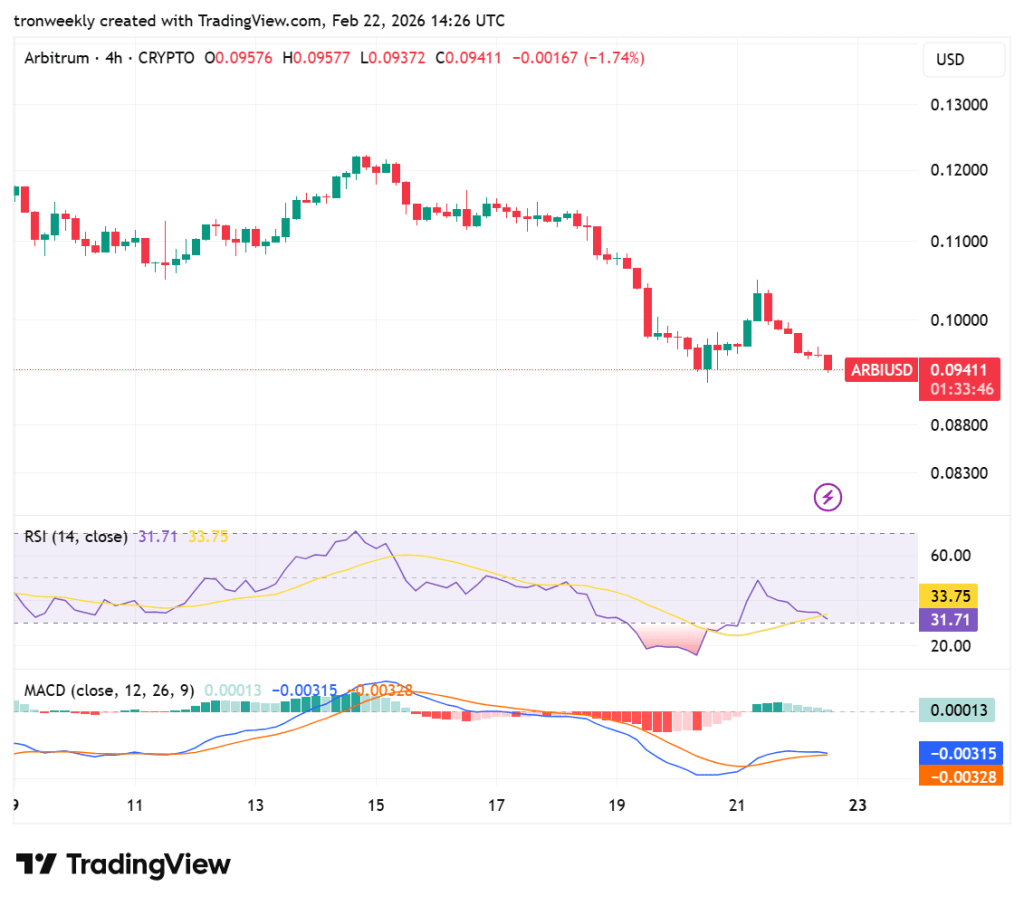Viewport: 1024px width, 905px height.
Task: Click date 19 on the time axis
Action: [616, 806]
